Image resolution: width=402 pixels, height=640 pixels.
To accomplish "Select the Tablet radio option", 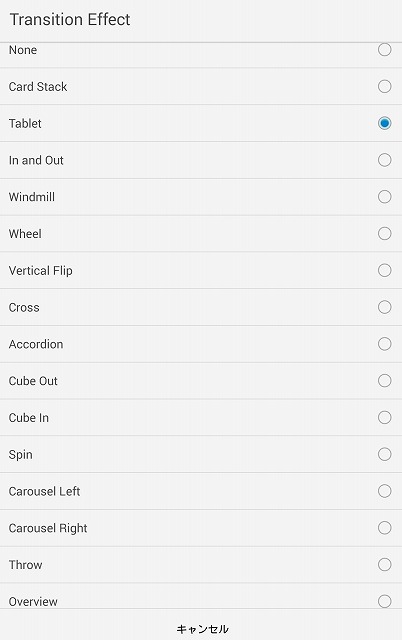I will pyautogui.click(x=384, y=123).
